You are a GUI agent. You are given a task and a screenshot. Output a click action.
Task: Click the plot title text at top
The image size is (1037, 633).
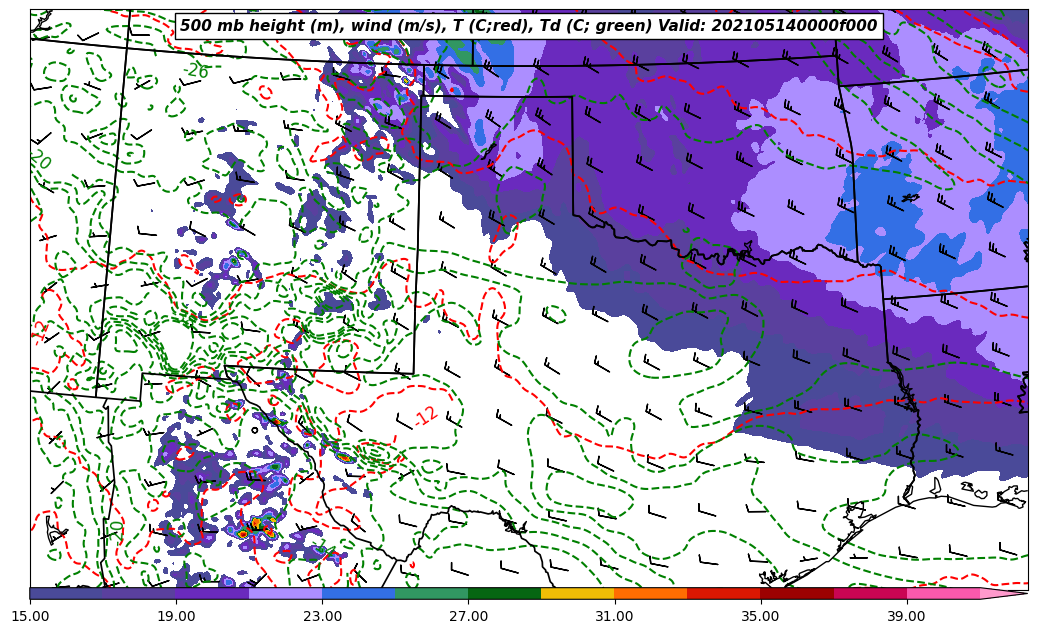click(528, 26)
